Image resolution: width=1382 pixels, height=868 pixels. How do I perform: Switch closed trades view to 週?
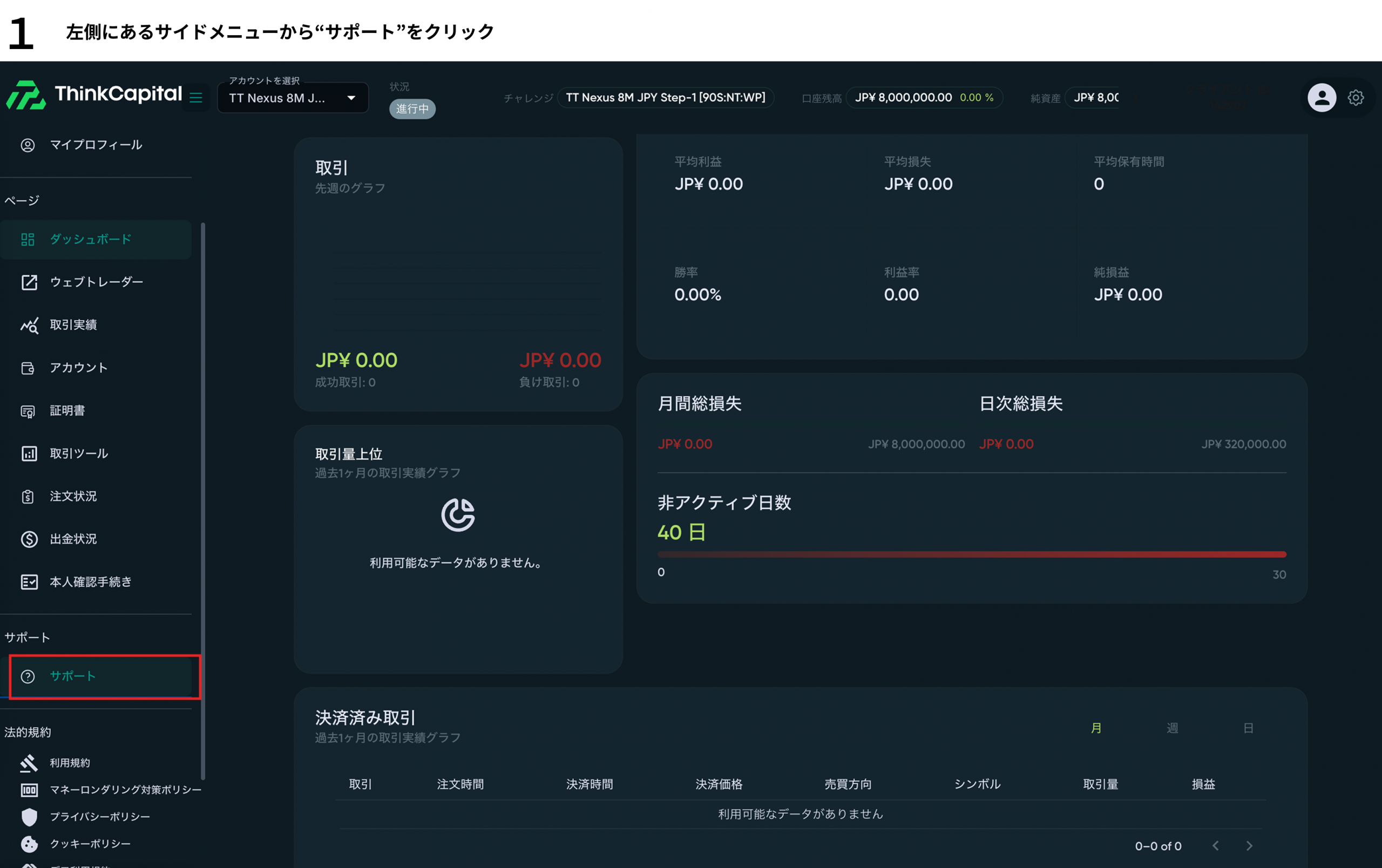coord(1172,728)
